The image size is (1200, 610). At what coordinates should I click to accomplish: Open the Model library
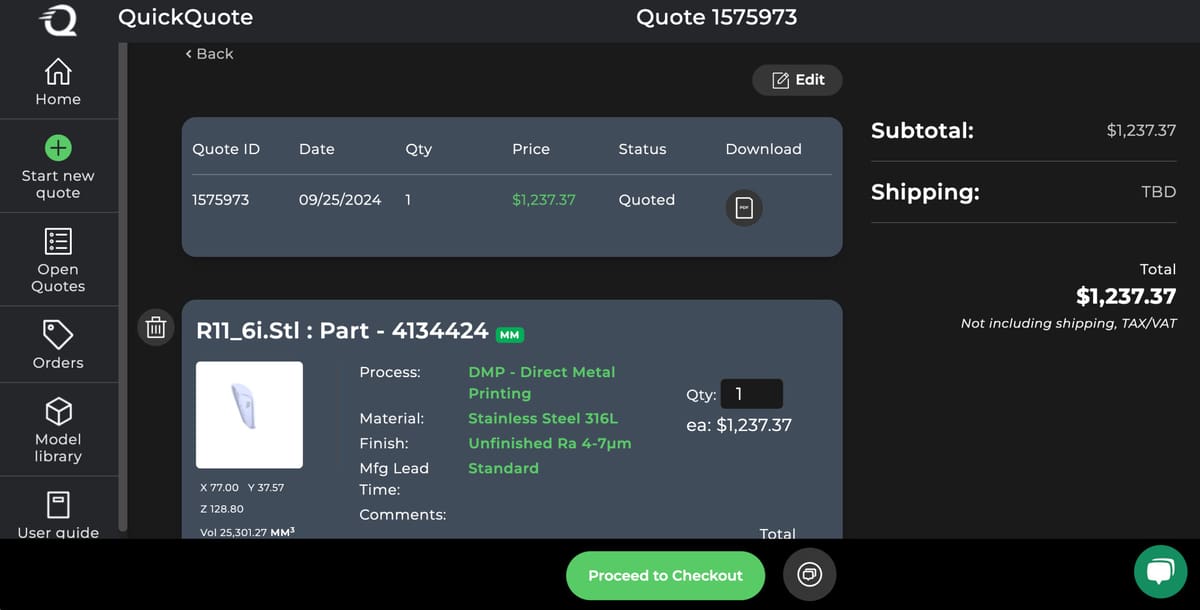tap(58, 430)
